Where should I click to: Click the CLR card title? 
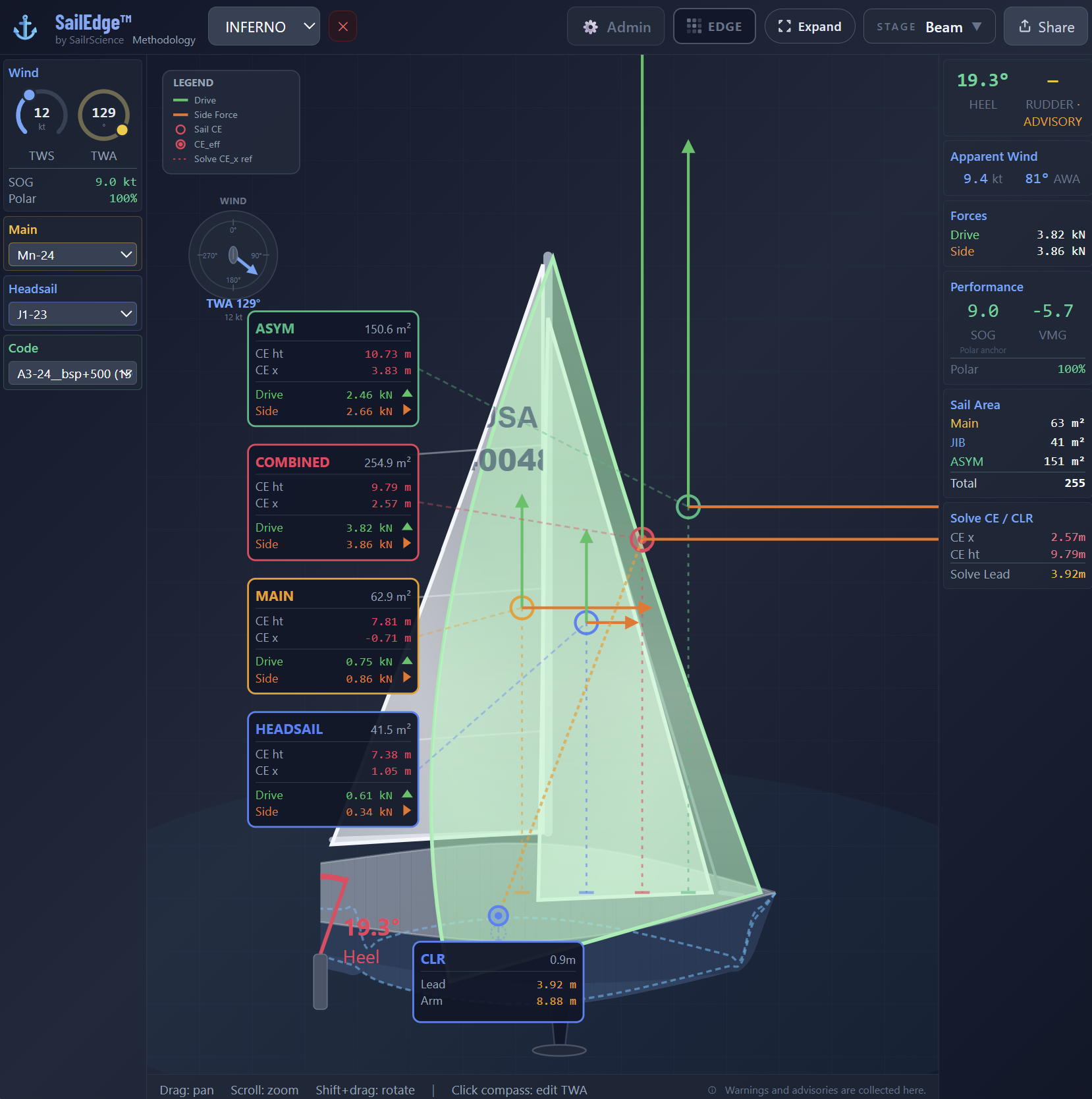[433, 959]
